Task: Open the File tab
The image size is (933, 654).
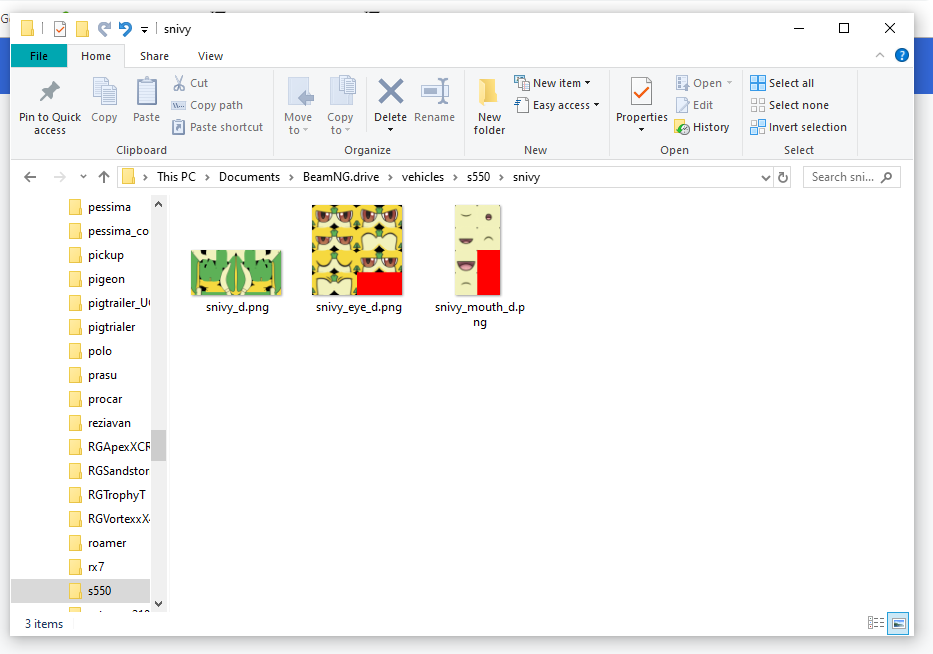Action: coord(39,56)
